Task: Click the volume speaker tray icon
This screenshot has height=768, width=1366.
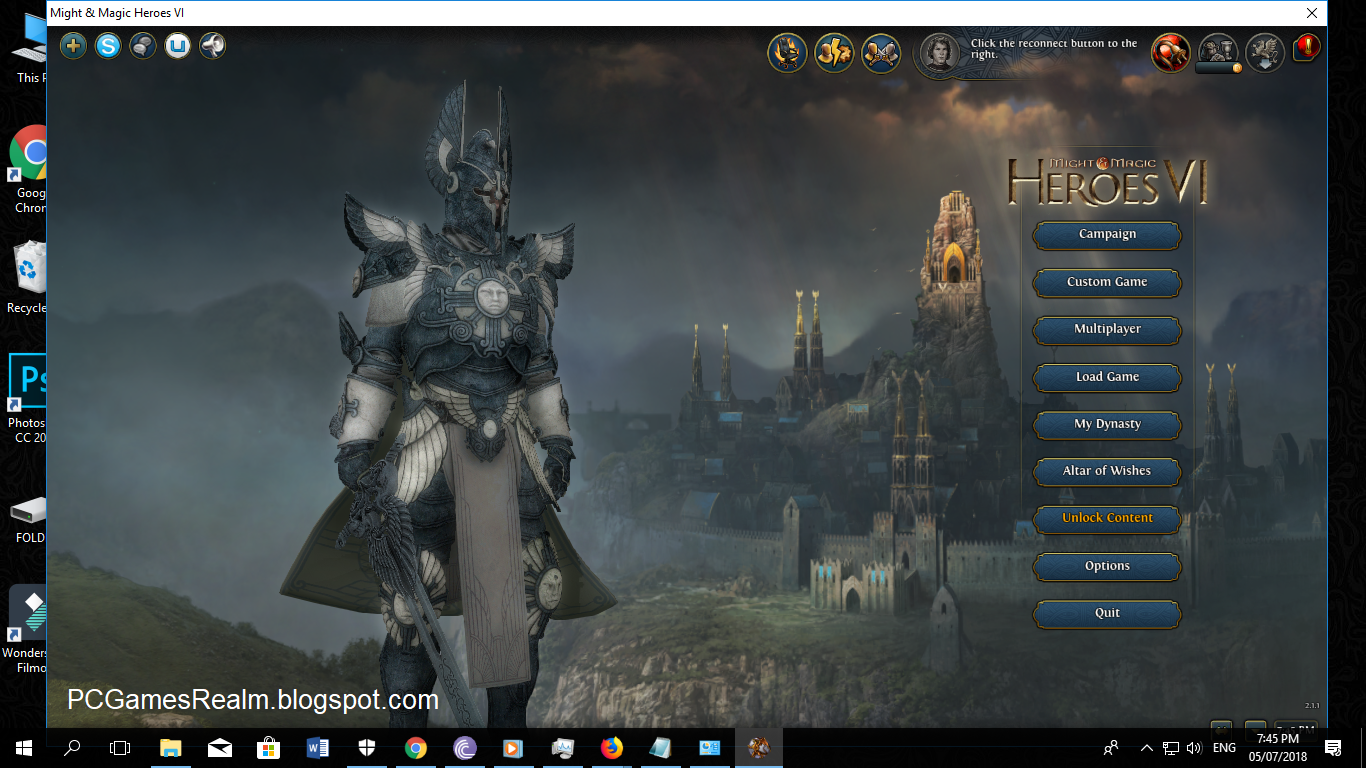Action: (x=1193, y=747)
